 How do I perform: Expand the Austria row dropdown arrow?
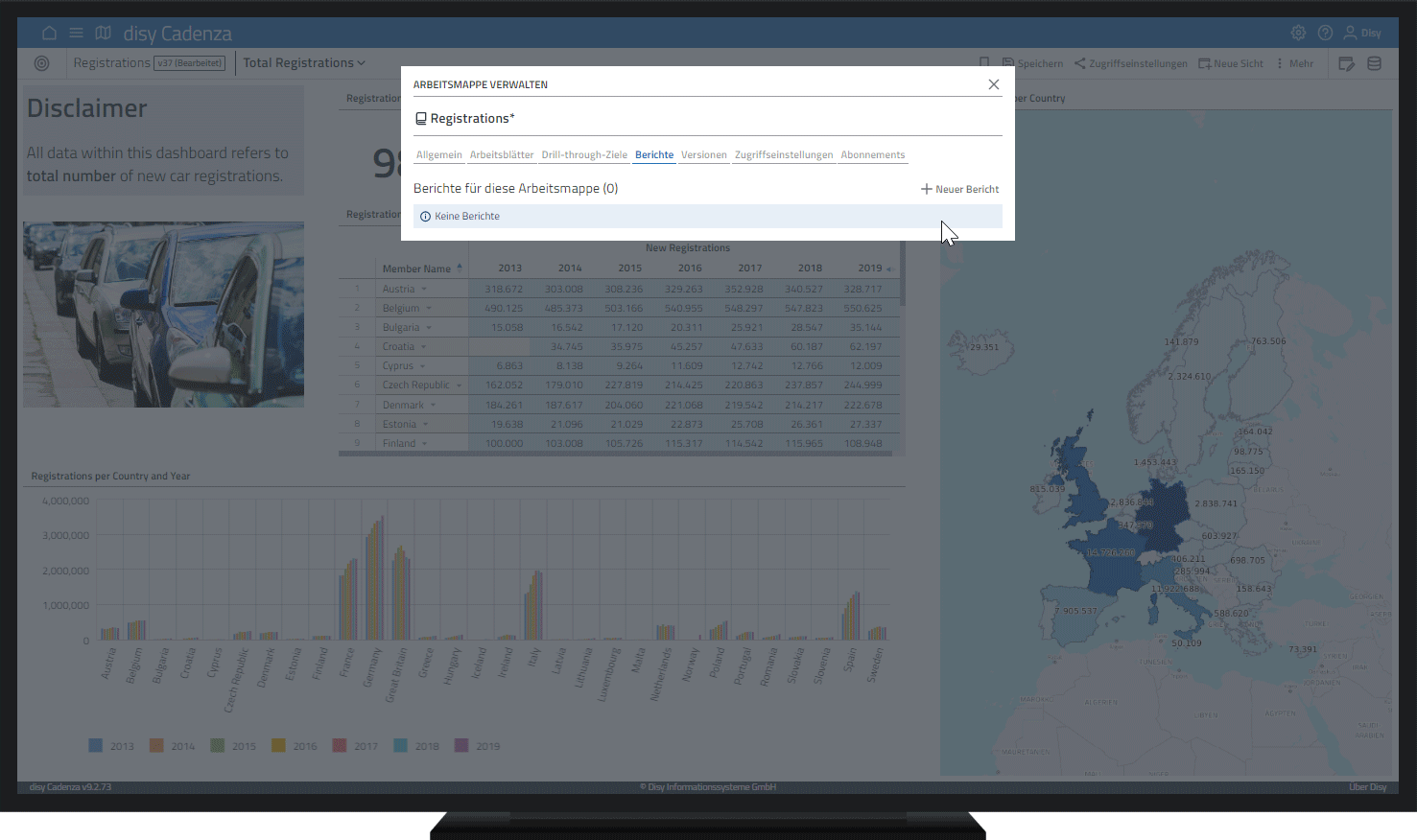(x=424, y=289)
